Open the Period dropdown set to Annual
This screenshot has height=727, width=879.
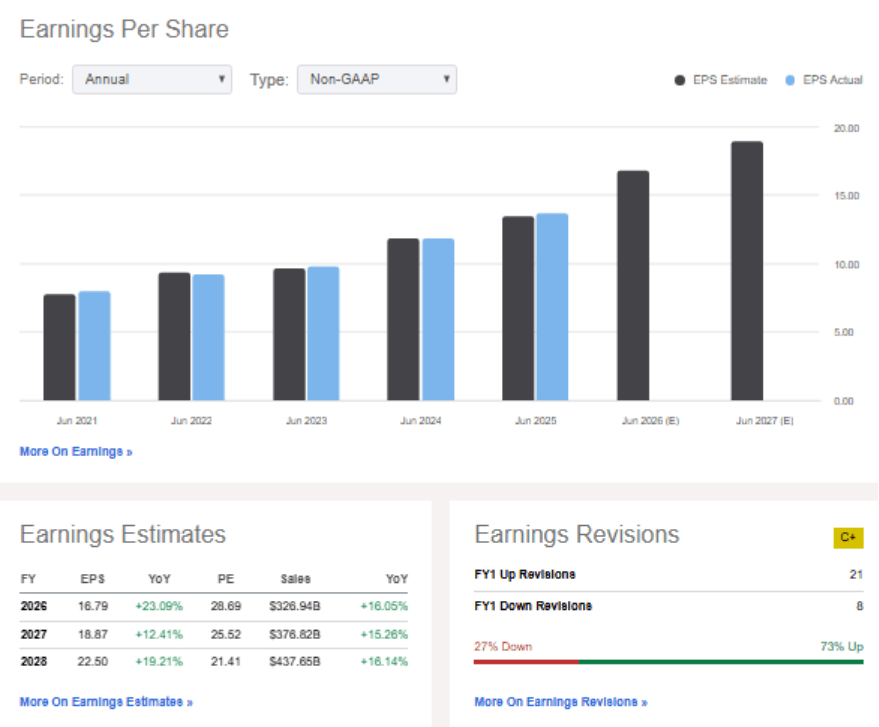[x=151, y=80]
